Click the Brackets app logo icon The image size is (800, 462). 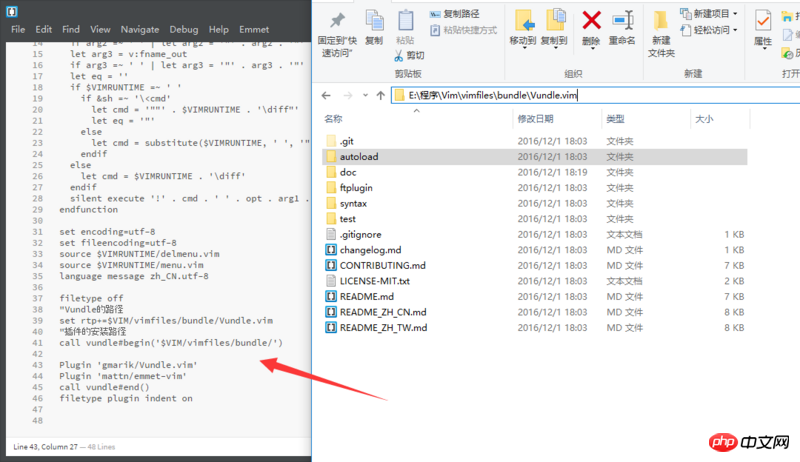click(12, 11)
